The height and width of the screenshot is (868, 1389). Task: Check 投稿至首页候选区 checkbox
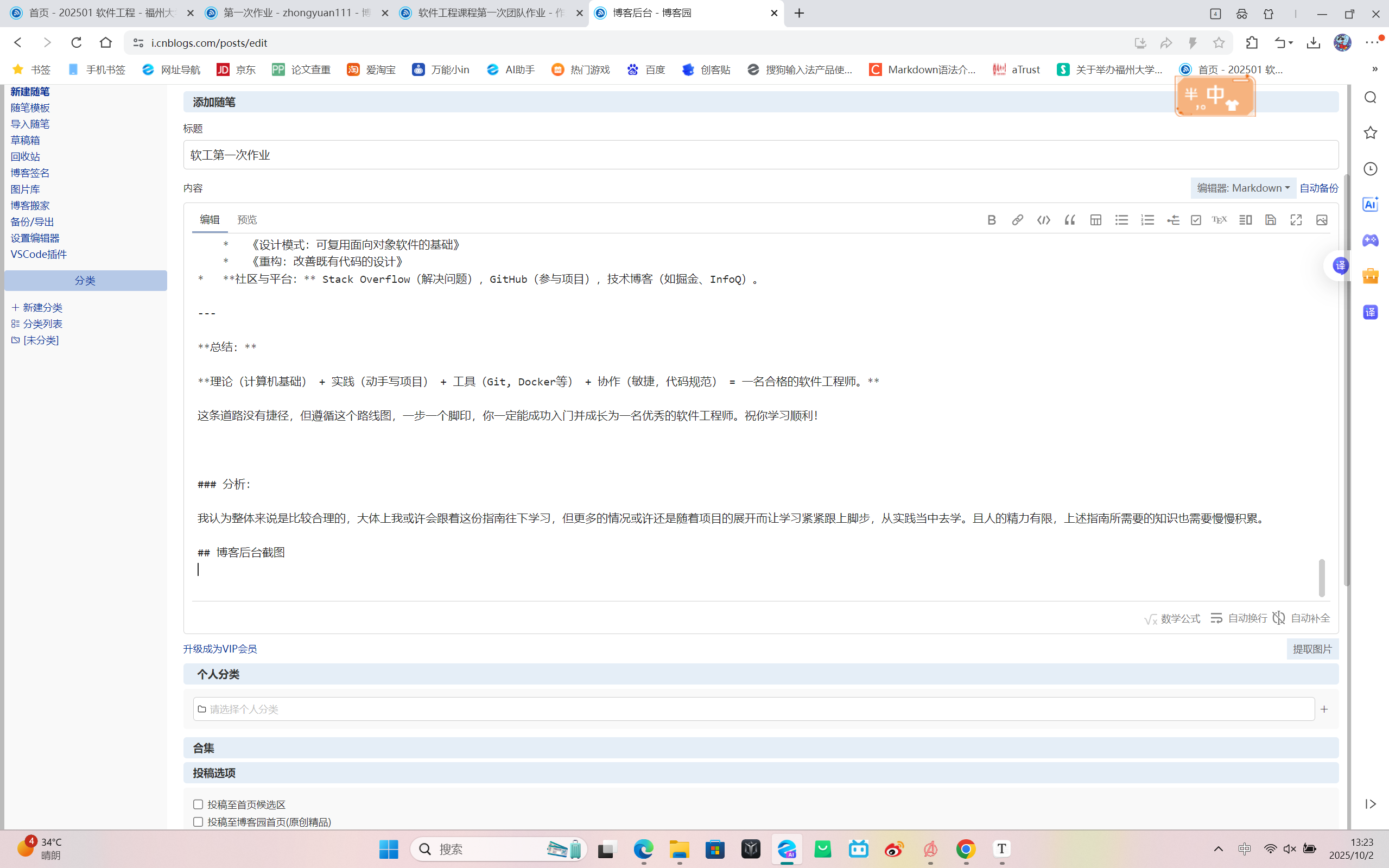(x=198, y=804)
